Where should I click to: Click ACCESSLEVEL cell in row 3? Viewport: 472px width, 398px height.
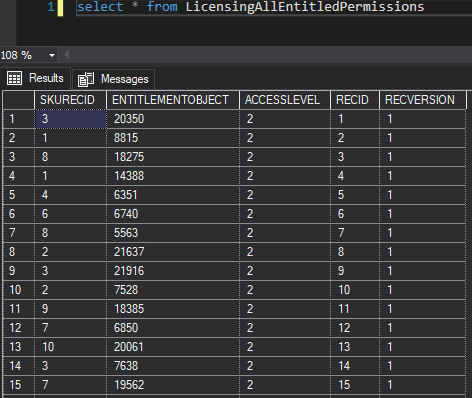coord(285,157)
